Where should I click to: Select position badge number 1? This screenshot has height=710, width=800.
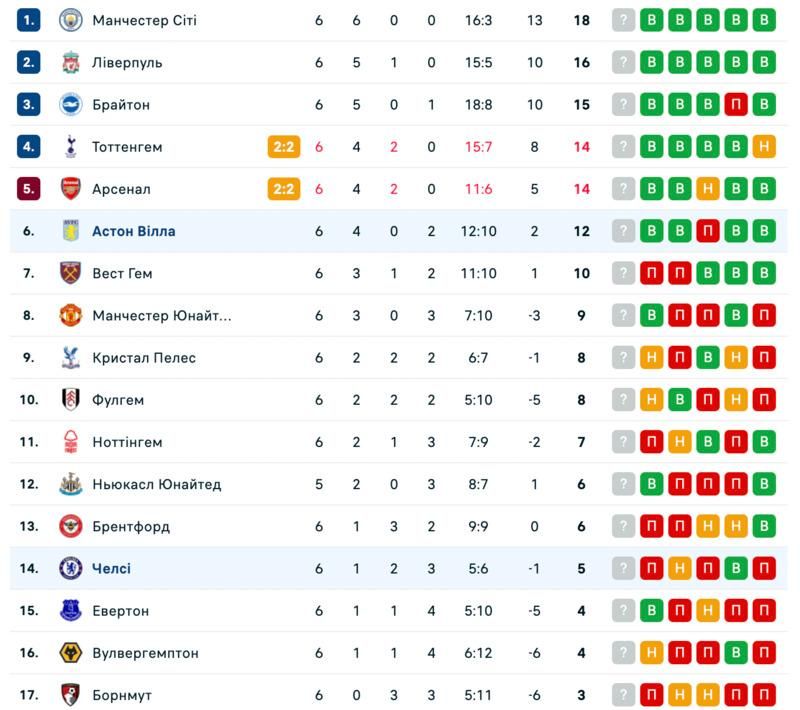click(29, 20)
